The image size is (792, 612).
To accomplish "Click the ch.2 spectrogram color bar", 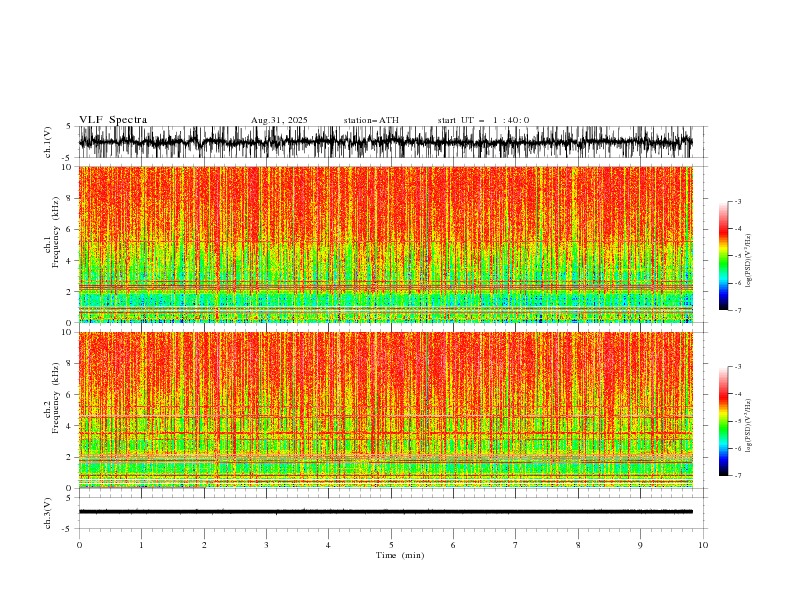I will point(723,421).
